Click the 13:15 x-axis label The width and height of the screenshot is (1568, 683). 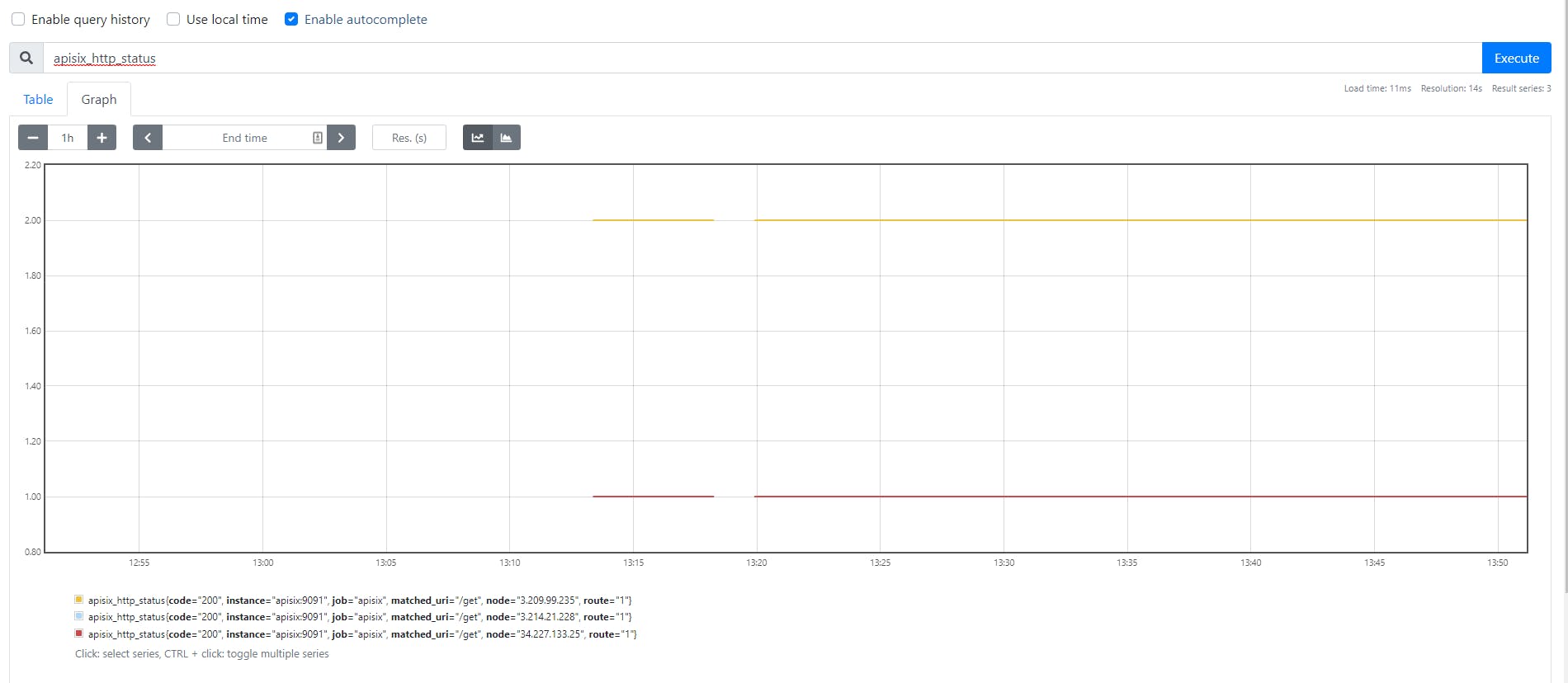click(x=633, y=563)
